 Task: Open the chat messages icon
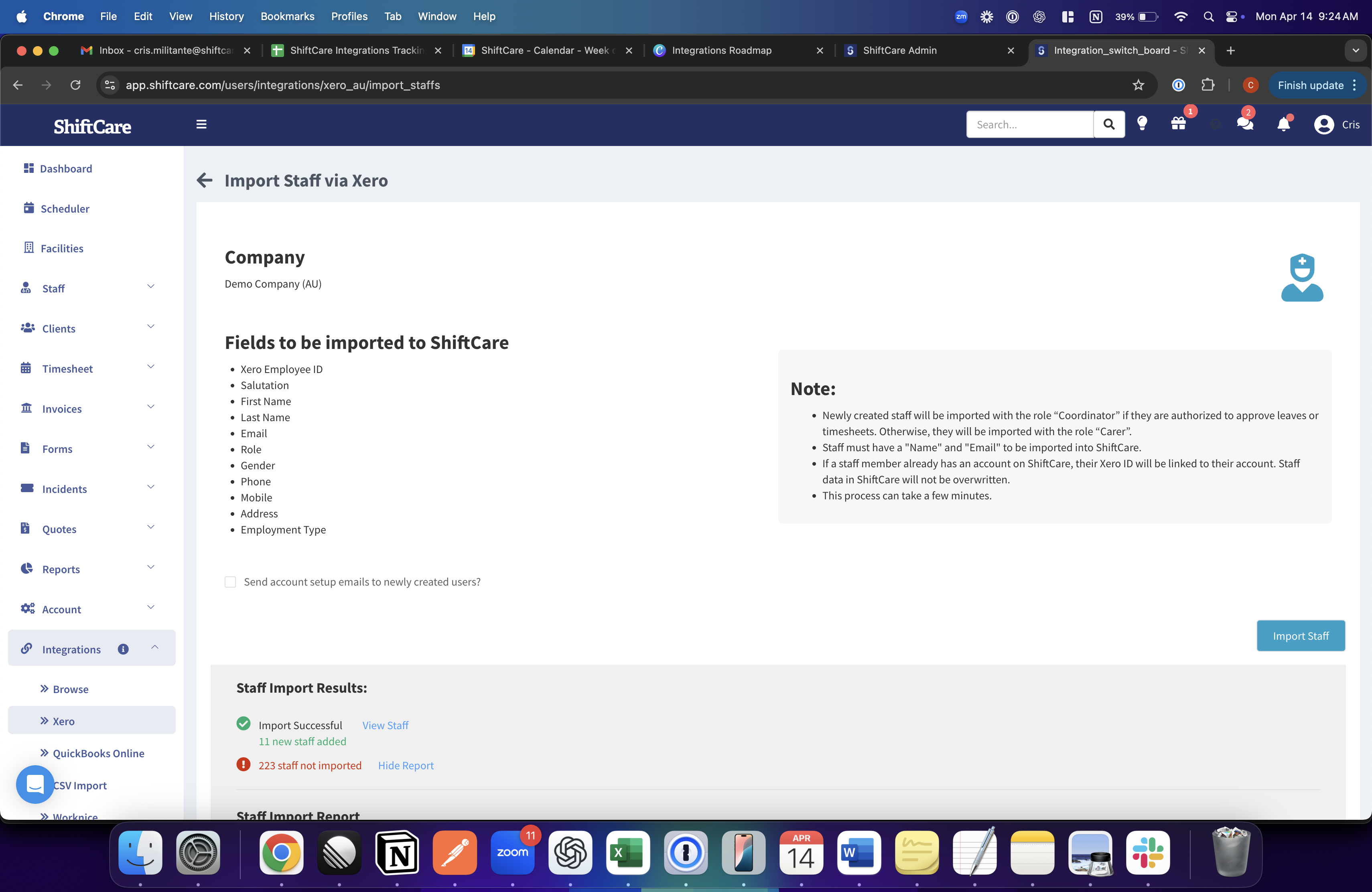click(x=1244, y=124)
